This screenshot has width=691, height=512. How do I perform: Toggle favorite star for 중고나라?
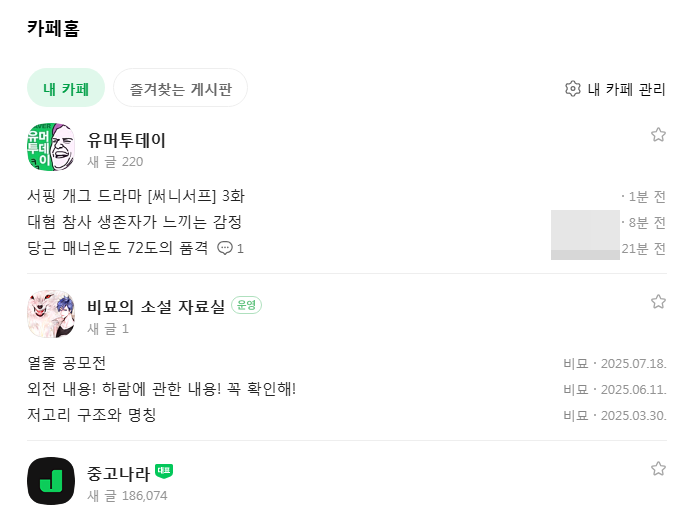[x=658, y=469]
